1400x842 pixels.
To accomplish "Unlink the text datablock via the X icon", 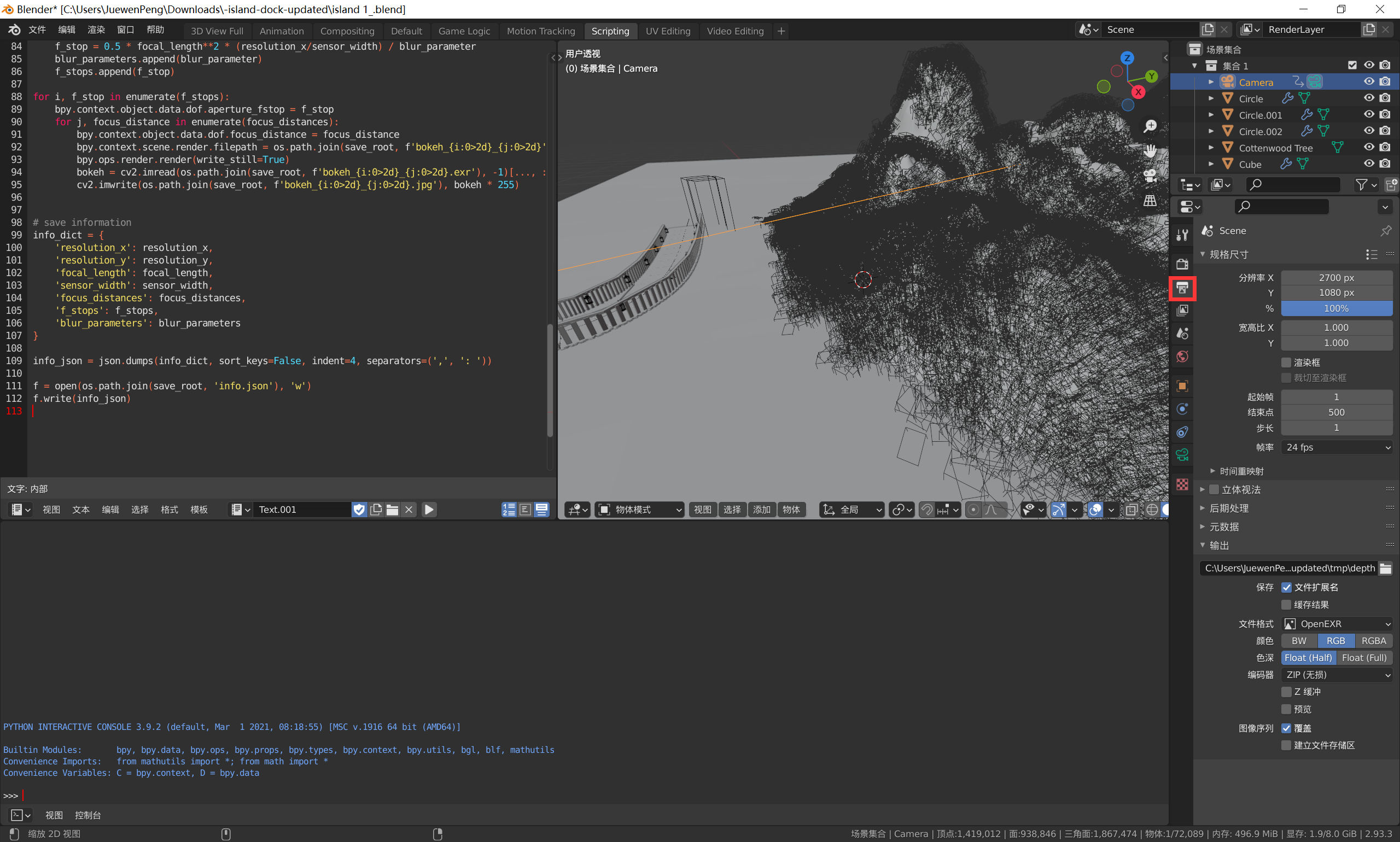I will point(409,510).
